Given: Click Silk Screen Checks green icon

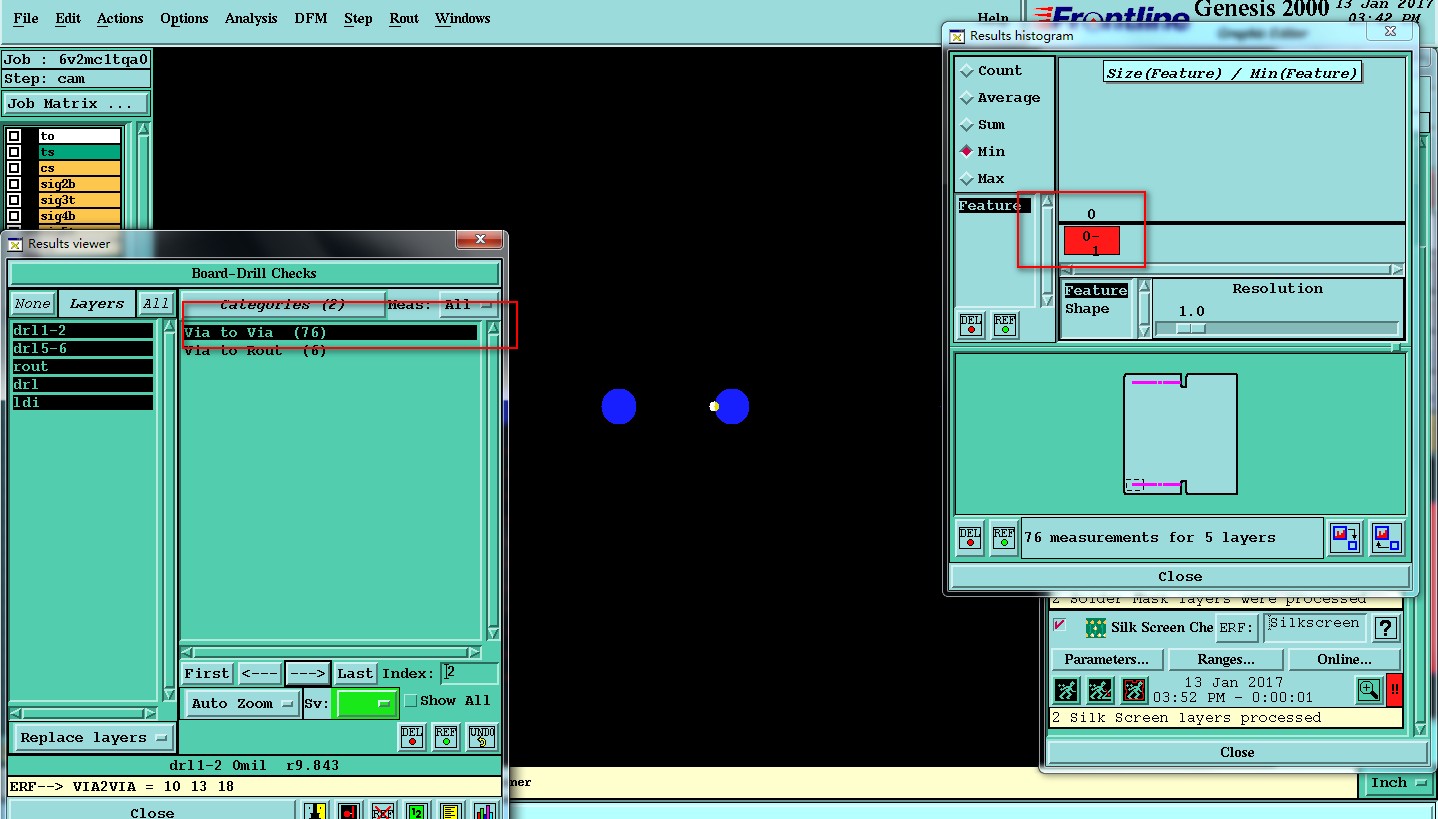Looking at the screenshot, I should point(1096,628).
